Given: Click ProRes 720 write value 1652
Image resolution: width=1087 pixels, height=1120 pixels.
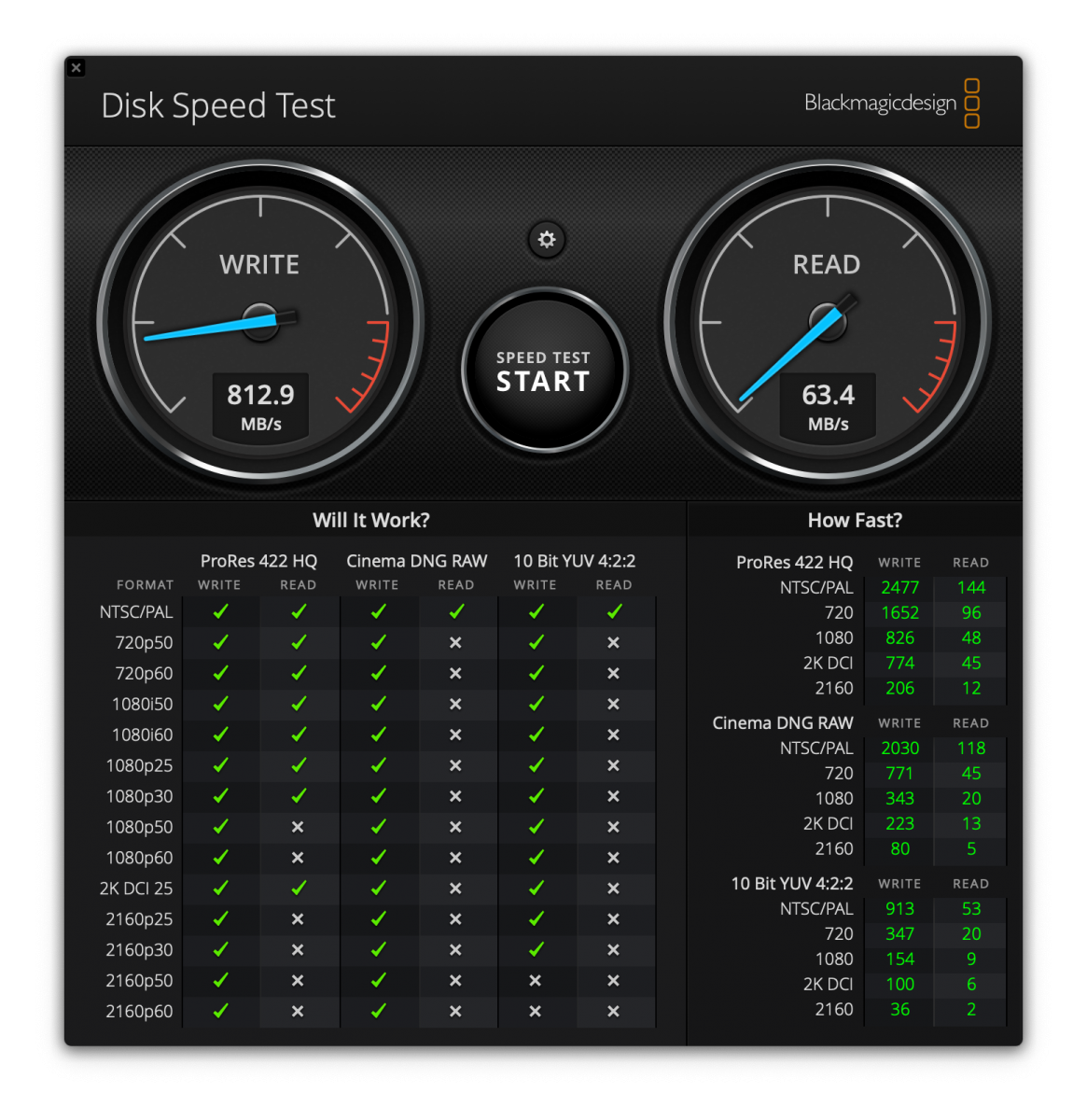Looking at the screenshot, I should point(899,612).
